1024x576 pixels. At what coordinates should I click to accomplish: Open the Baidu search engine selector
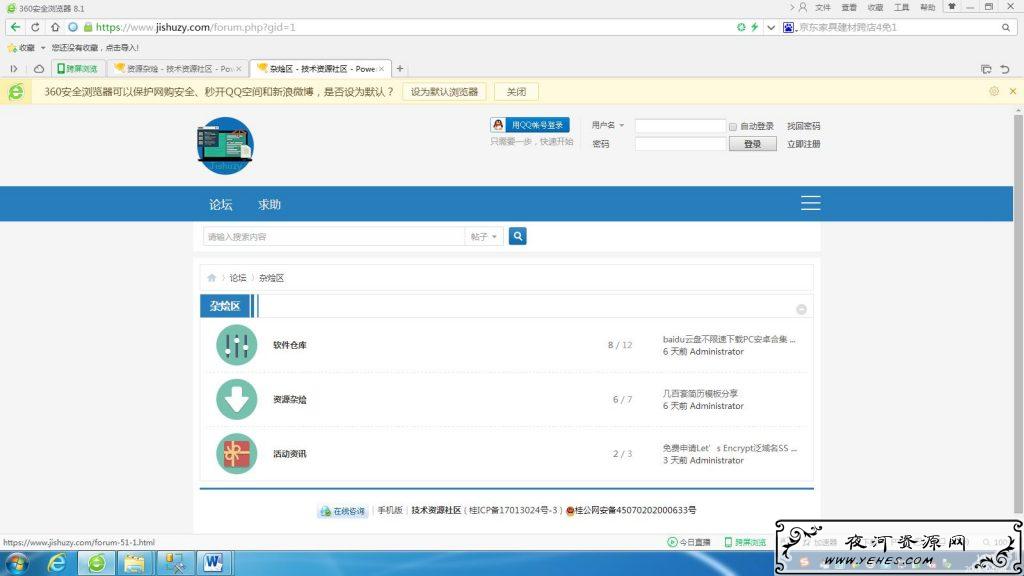[788, 27]
